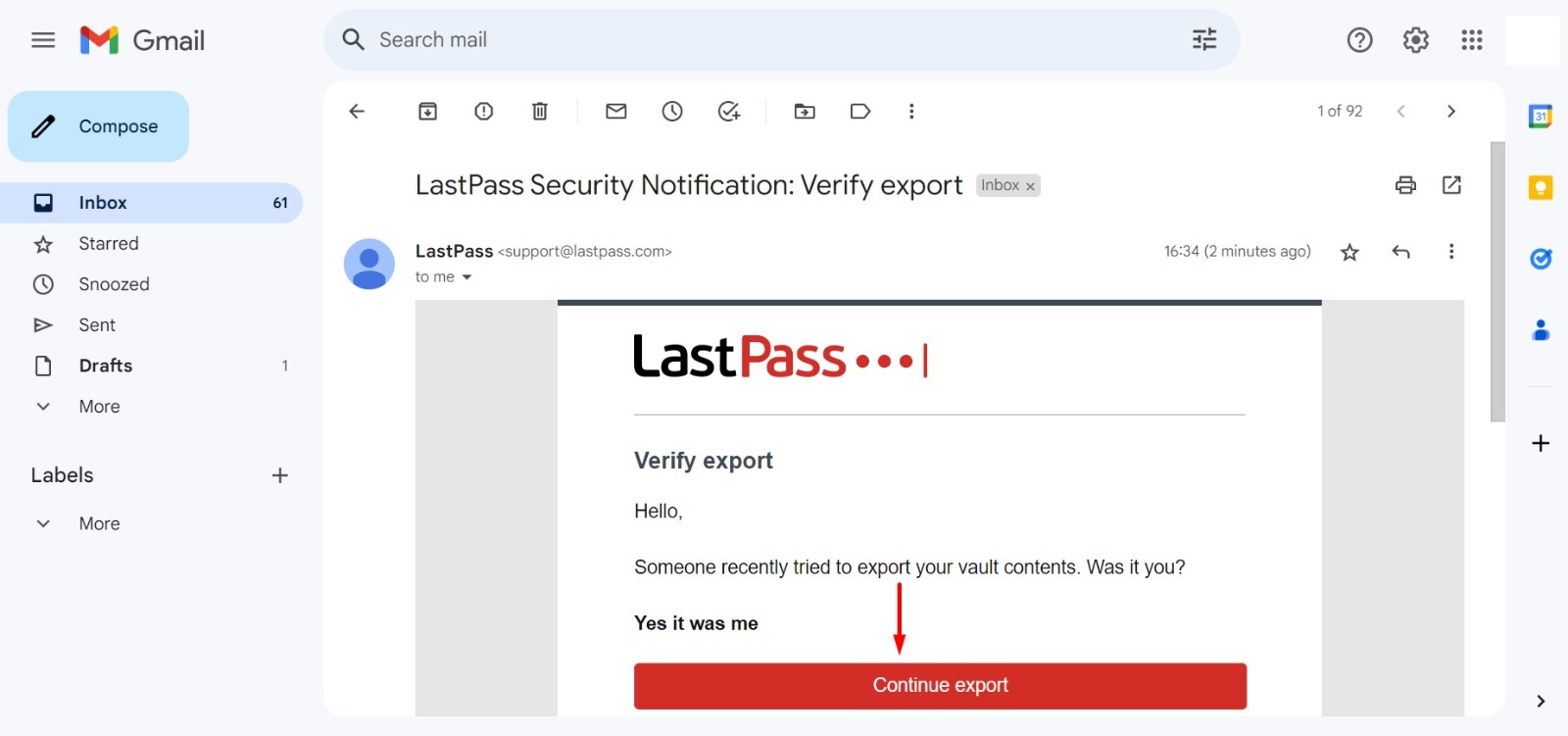The image size is (1568, 736).
Task: Report this email as spam
Action: tap(483, 111)
